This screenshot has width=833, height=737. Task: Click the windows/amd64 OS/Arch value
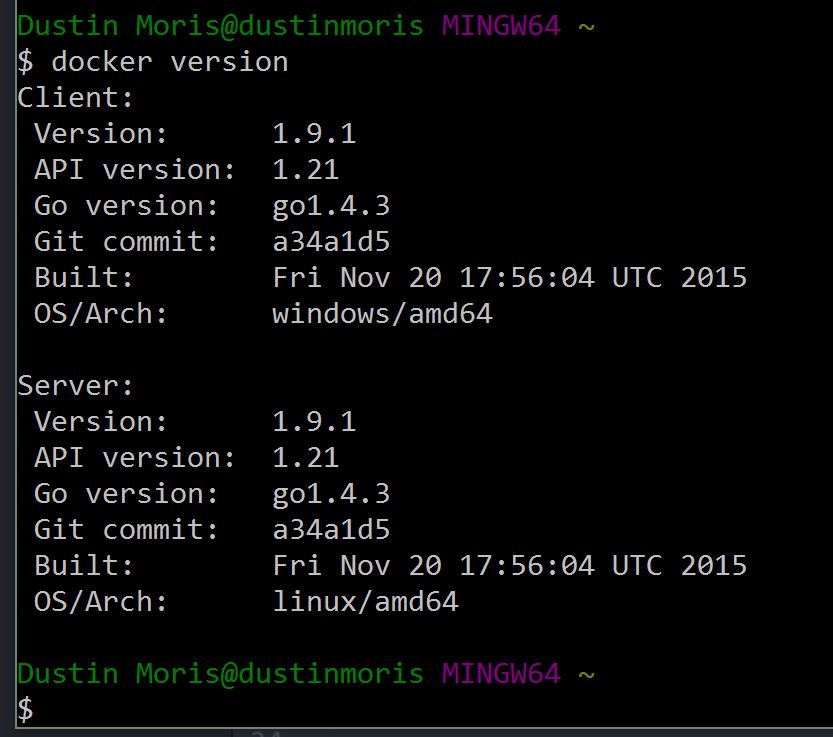382,314
